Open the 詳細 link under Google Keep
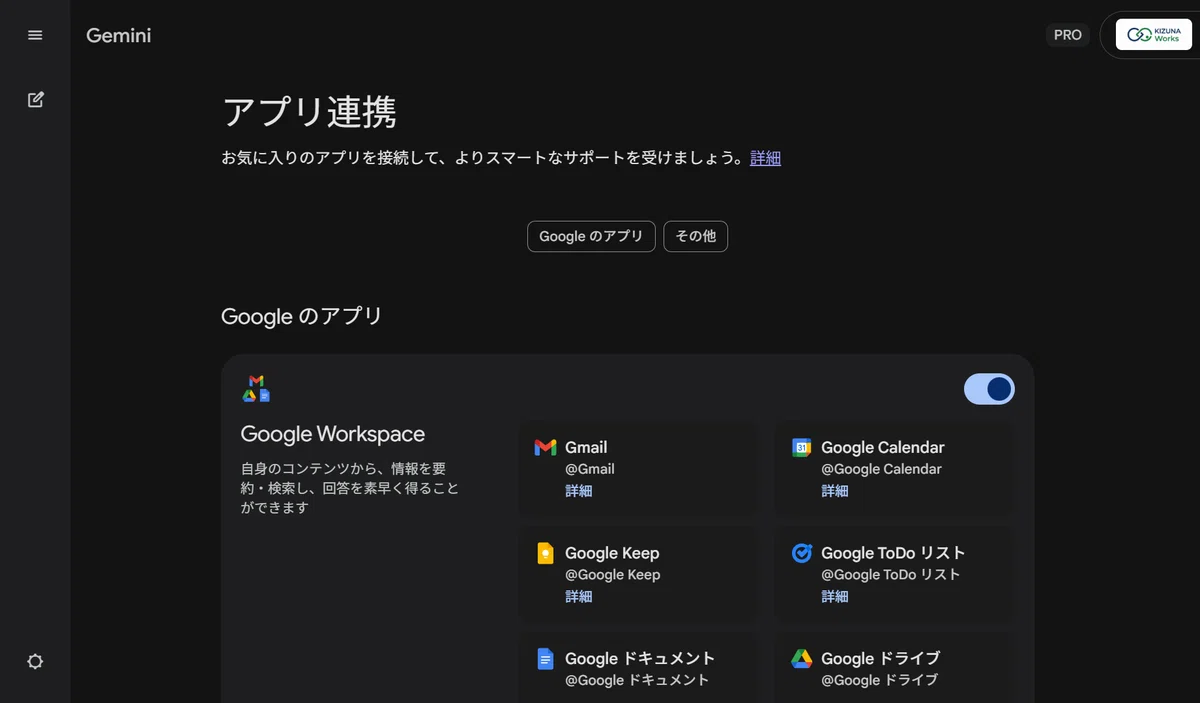The height and width of the screenshot is (703, 1200). [579, 596]
